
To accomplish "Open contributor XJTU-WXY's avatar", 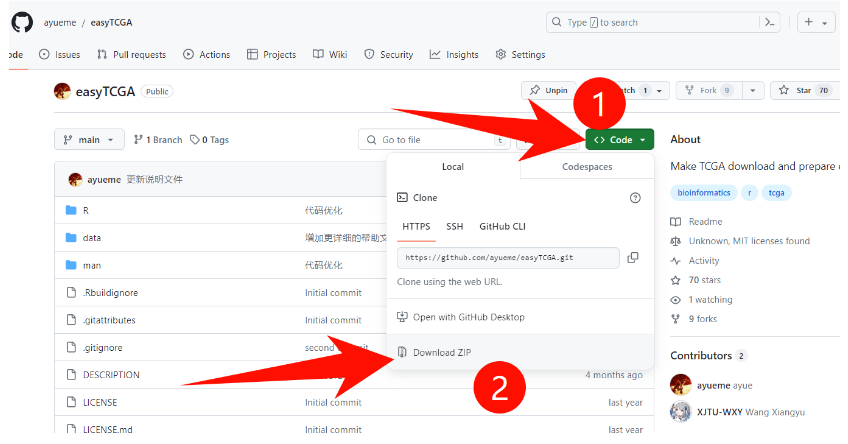I will [x=681, y=412].
